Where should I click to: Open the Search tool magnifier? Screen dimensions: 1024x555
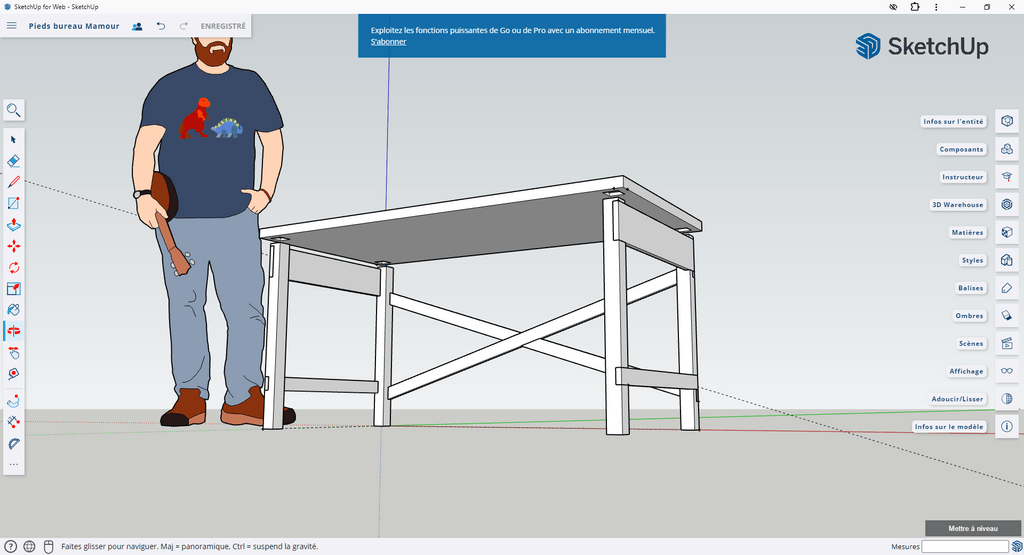point(14,110)
